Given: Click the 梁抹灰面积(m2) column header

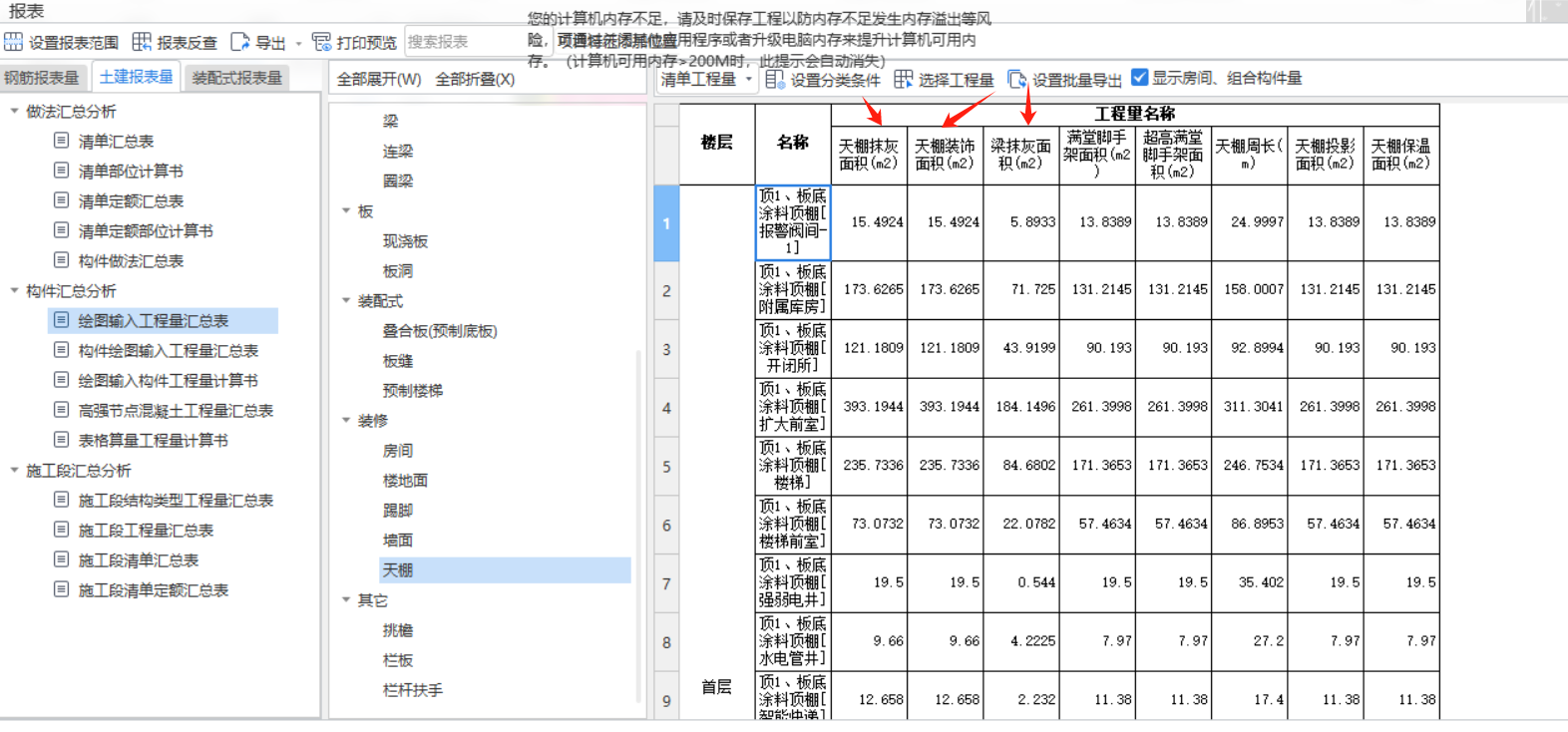Looking at the screenshot, I should coord(1020,155).
